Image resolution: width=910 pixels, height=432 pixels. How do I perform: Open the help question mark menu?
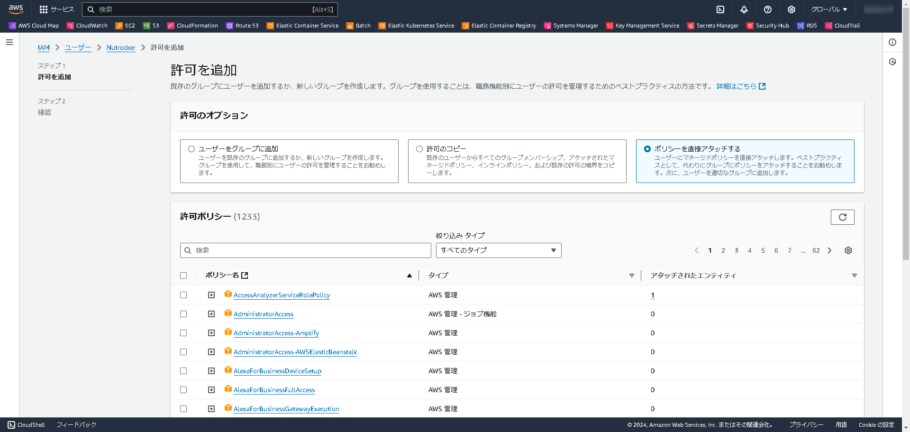coord(768,9)
